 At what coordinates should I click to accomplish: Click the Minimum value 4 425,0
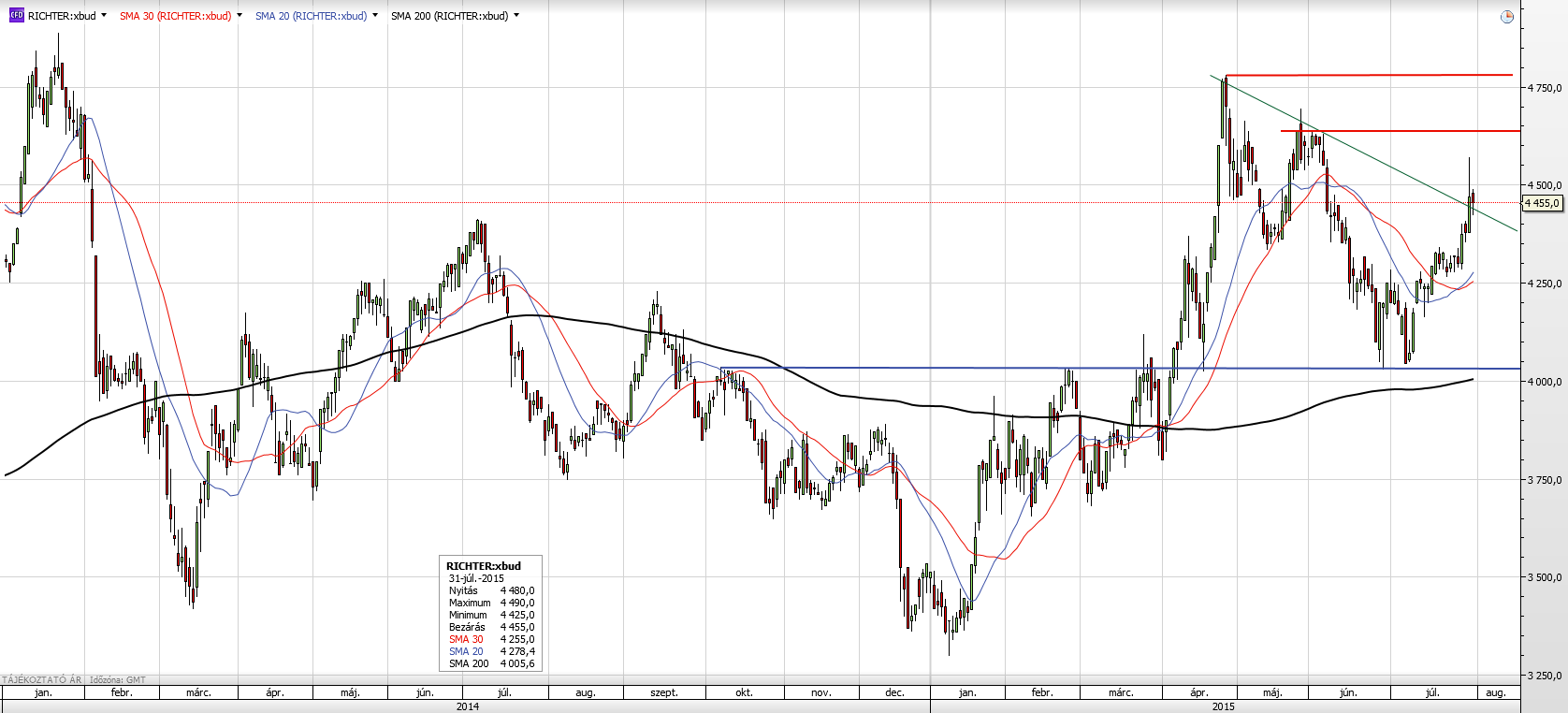tap(517, 615)
